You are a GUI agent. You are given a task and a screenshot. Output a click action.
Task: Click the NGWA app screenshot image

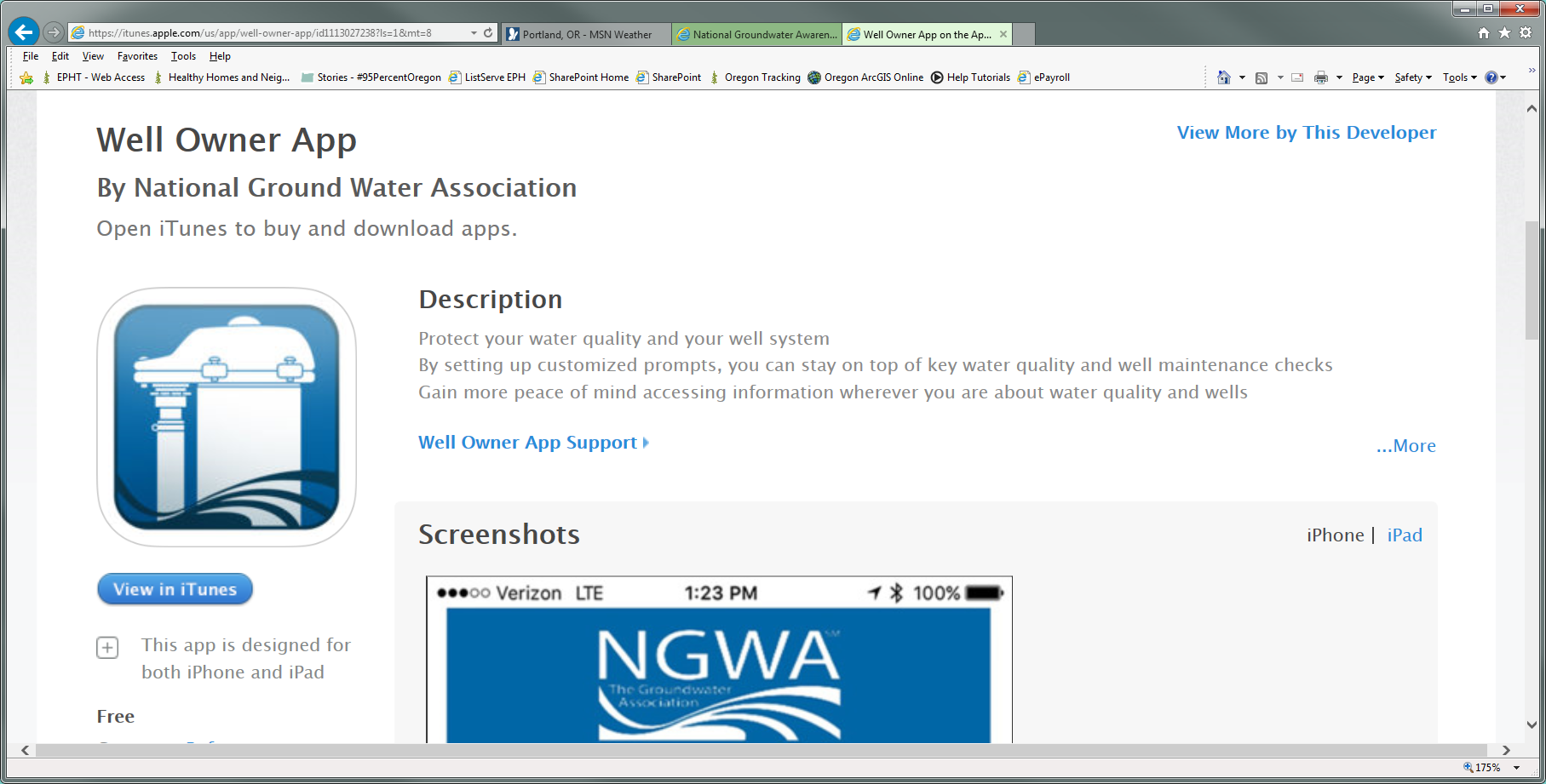click(719, 660)
